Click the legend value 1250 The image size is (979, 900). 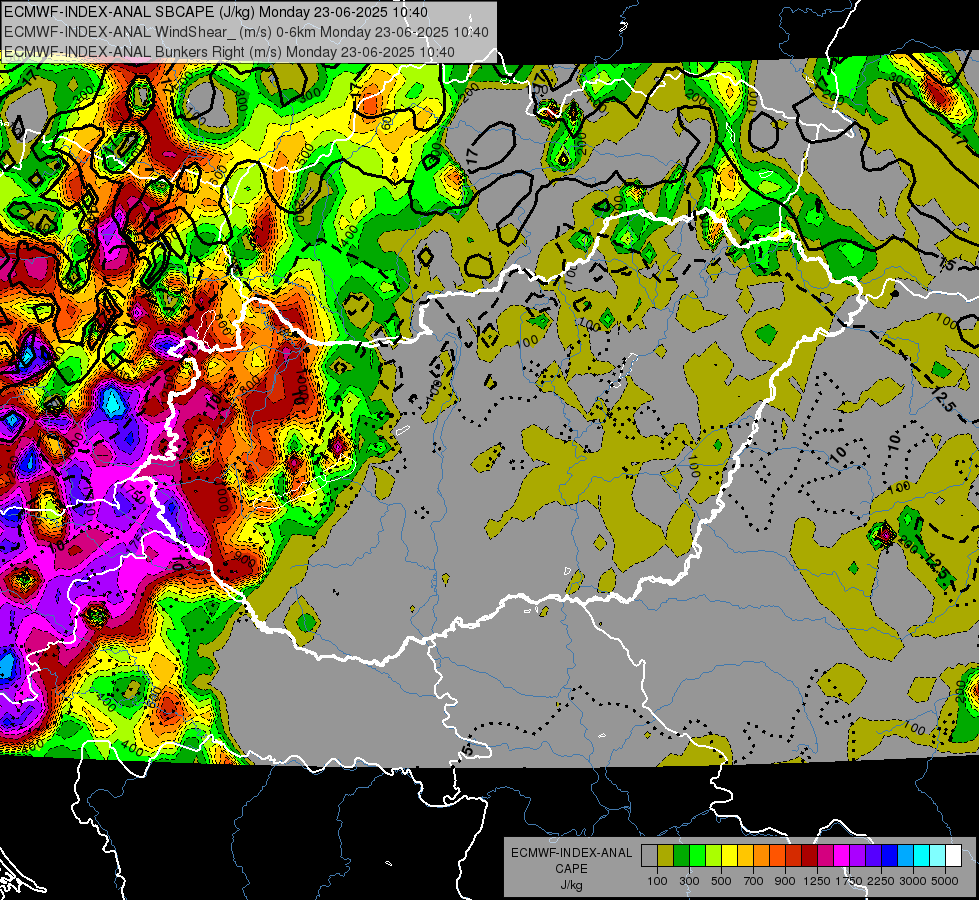pyautogui.click(x=817, y=881)
